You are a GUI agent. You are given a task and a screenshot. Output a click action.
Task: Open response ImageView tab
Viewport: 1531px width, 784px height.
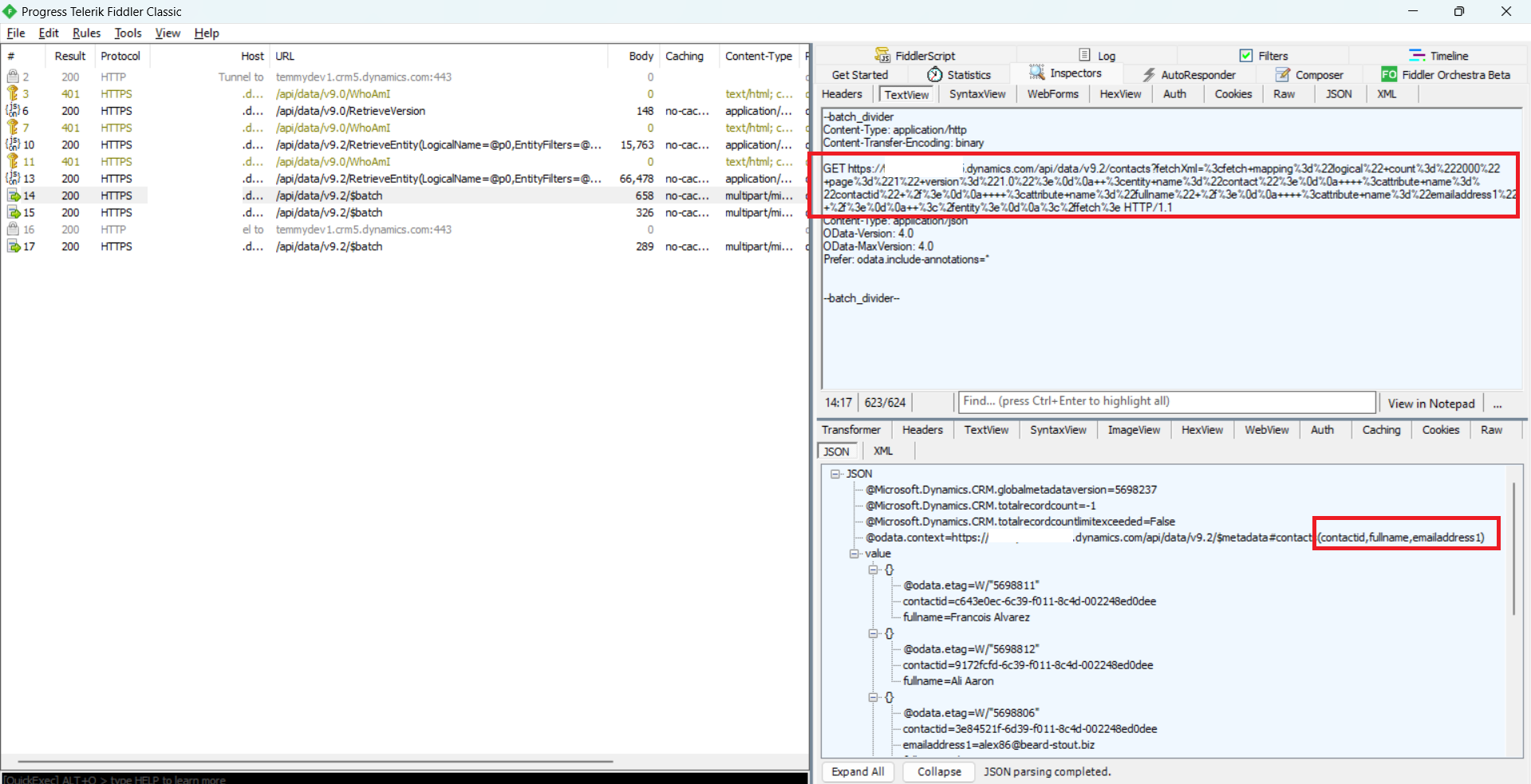pyautogui.click(x=1134, y=430)
